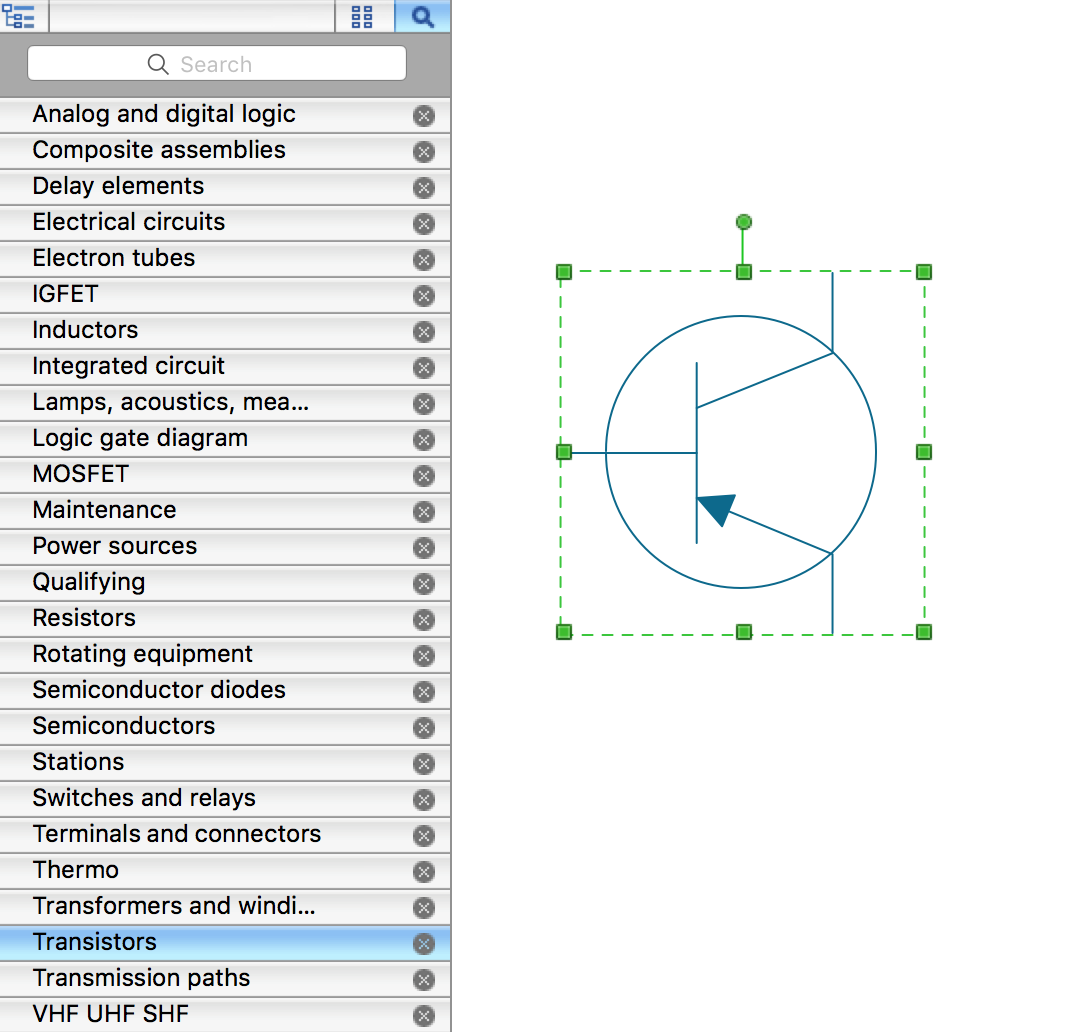This screenshot has height=1032, width=1076.
Task: Close the Thermo library
Action: pyautogui.click(x=424, y=871)
